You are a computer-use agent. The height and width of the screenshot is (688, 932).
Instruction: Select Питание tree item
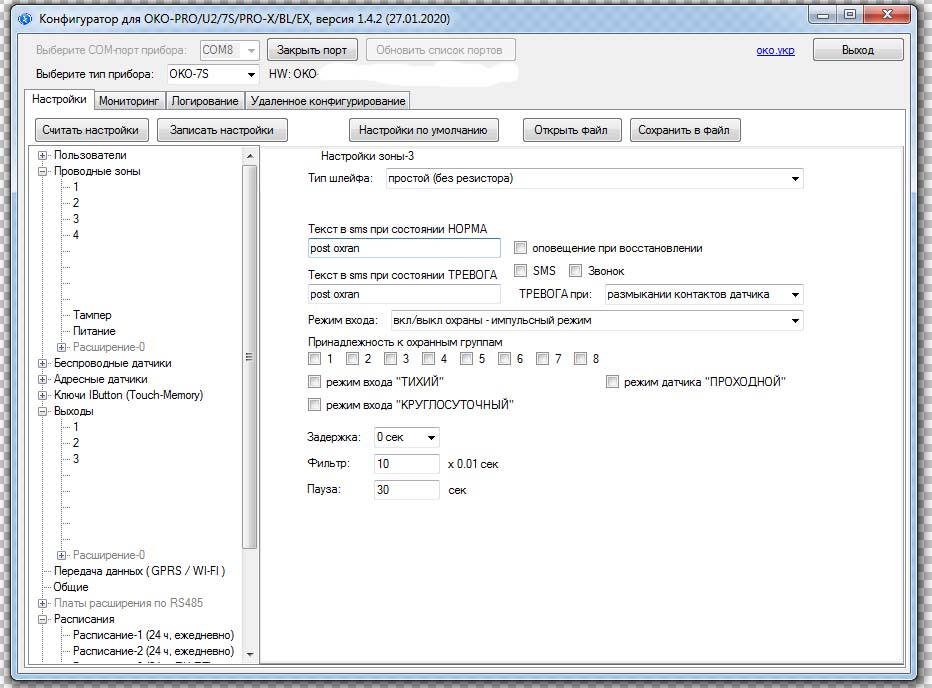[94, 331]
